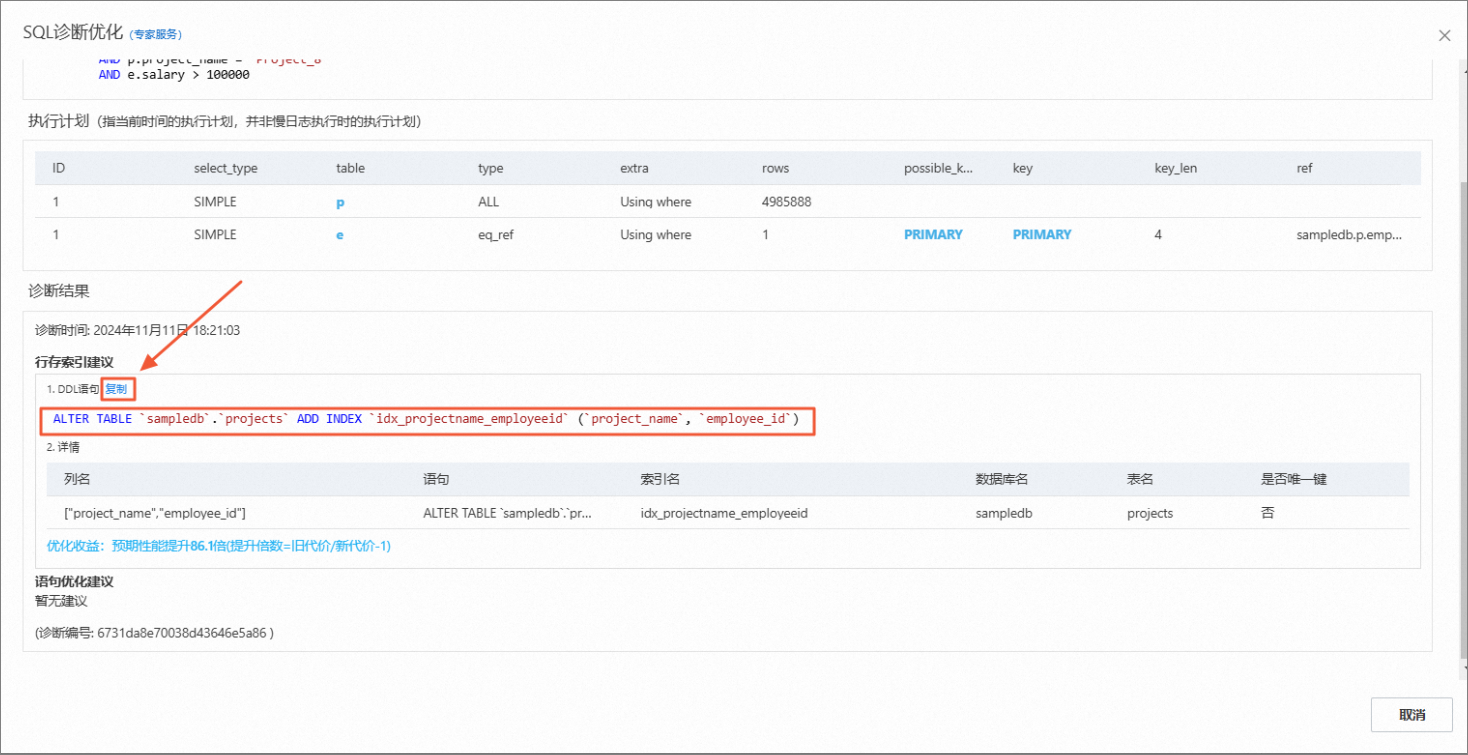Click the 索引名 column header
The image size is (1468, 755).
(660, 479)
